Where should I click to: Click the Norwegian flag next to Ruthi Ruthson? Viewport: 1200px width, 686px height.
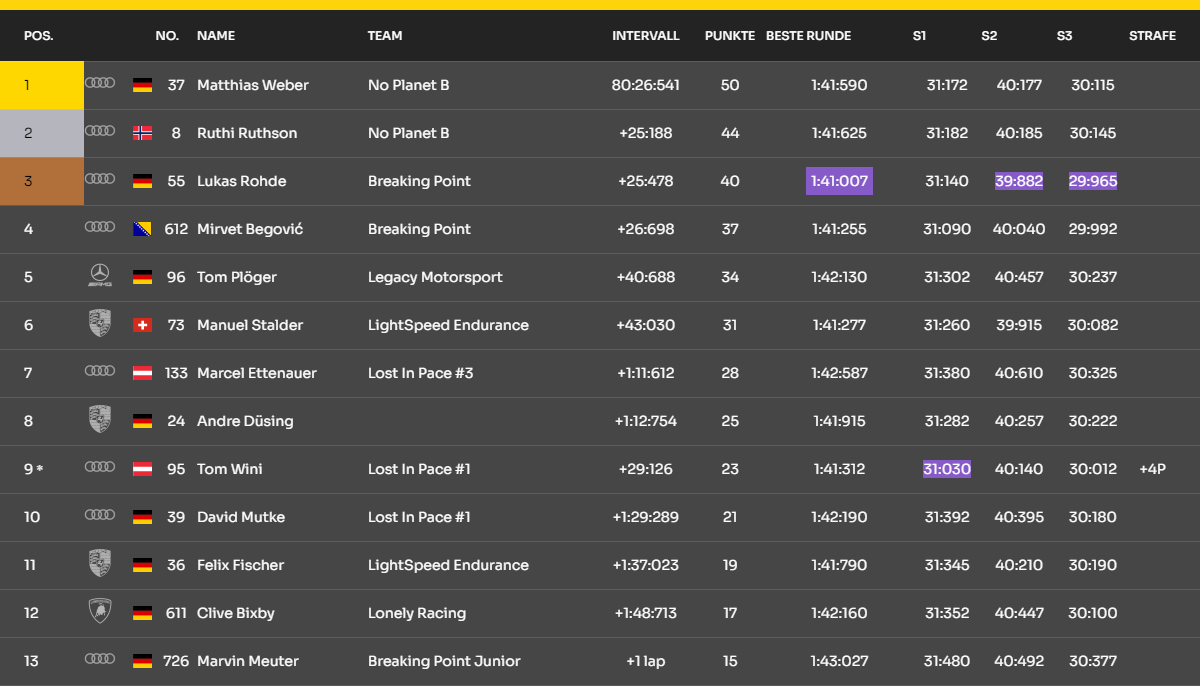(x=142, y=133)
